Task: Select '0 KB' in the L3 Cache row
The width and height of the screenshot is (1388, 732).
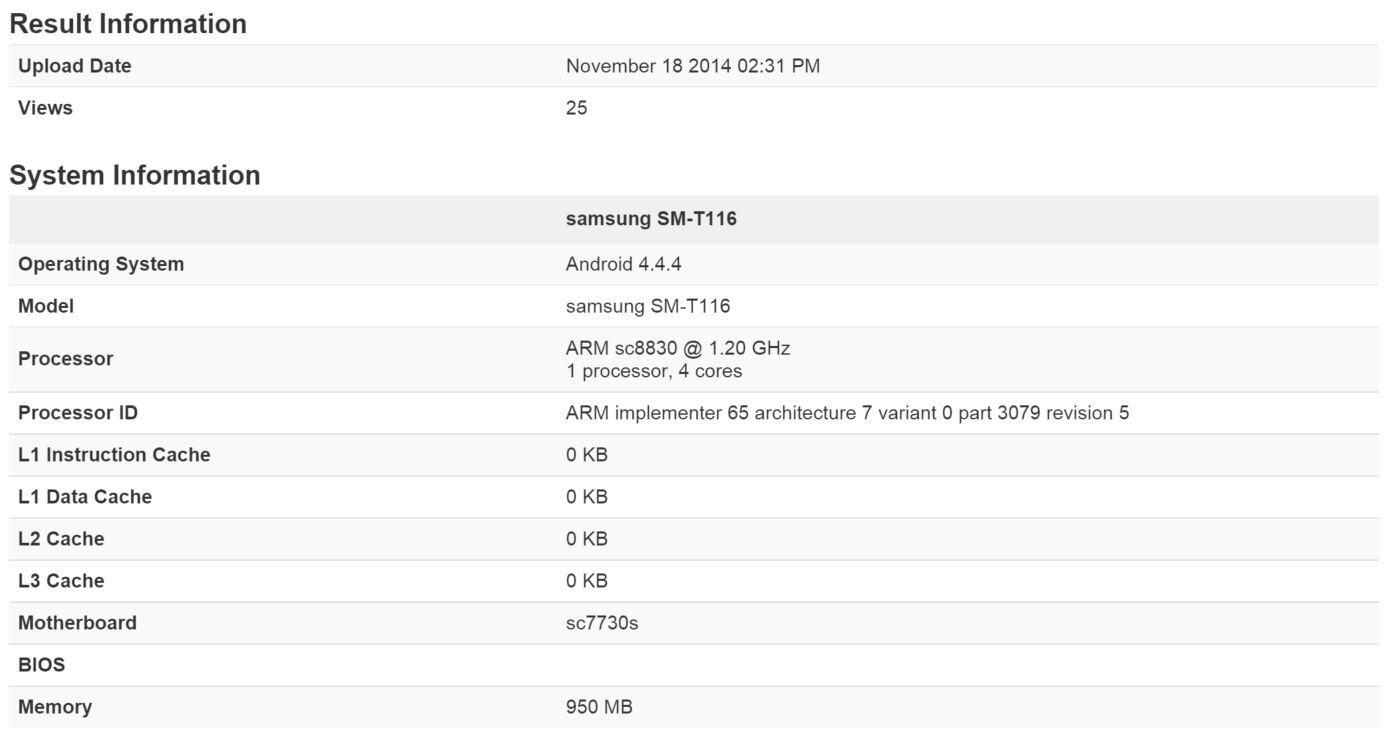Action: click(x=587, y=581)
